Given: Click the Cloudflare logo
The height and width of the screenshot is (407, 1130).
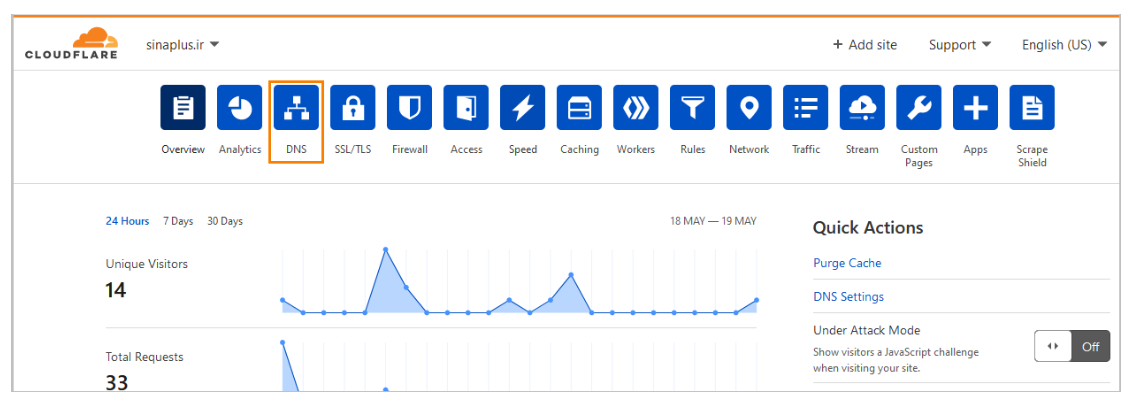Looking at the screenshot, I should pos(71,45).
